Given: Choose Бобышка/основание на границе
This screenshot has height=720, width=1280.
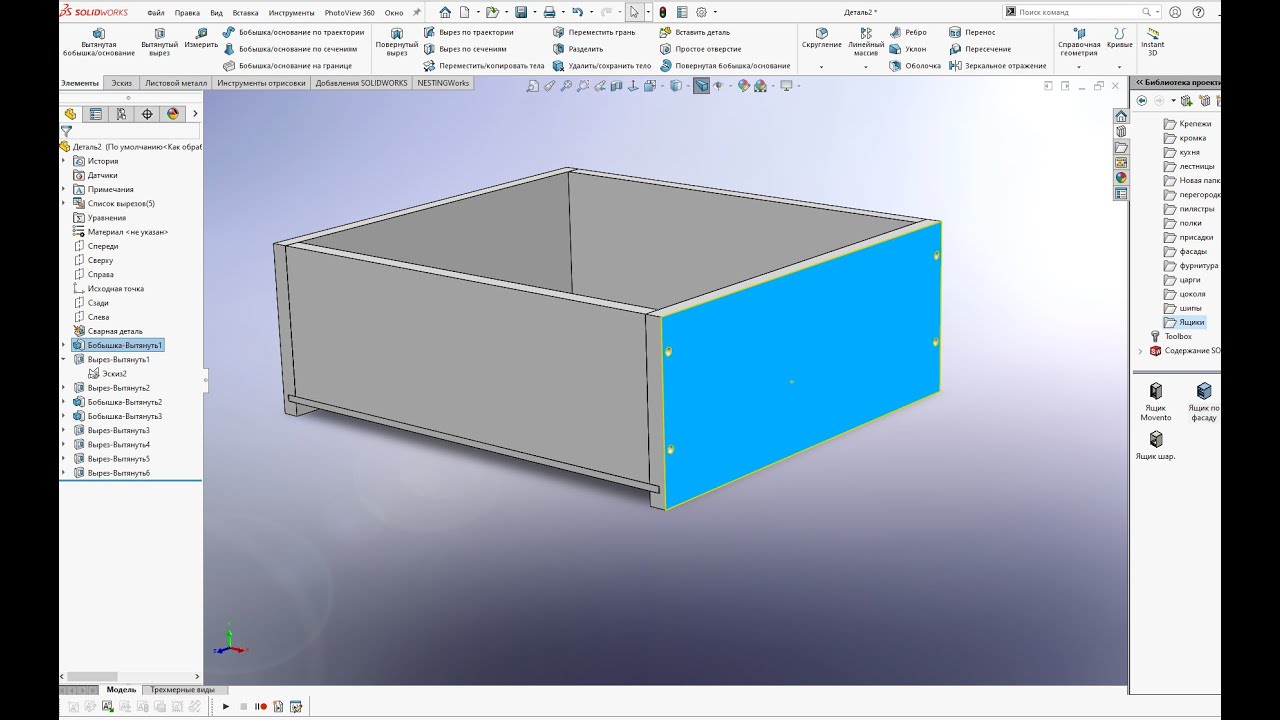Looking at the screenshot, I should [x=287, y=66].
